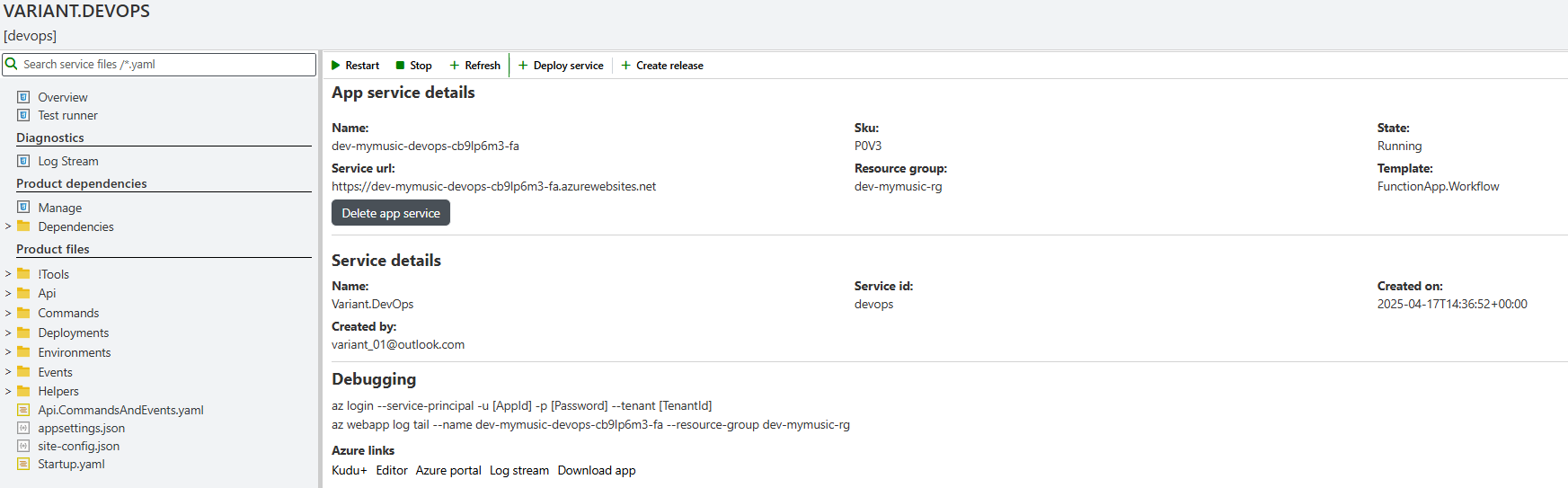Open Log Stream under Diagnostics

pos(67,161)
